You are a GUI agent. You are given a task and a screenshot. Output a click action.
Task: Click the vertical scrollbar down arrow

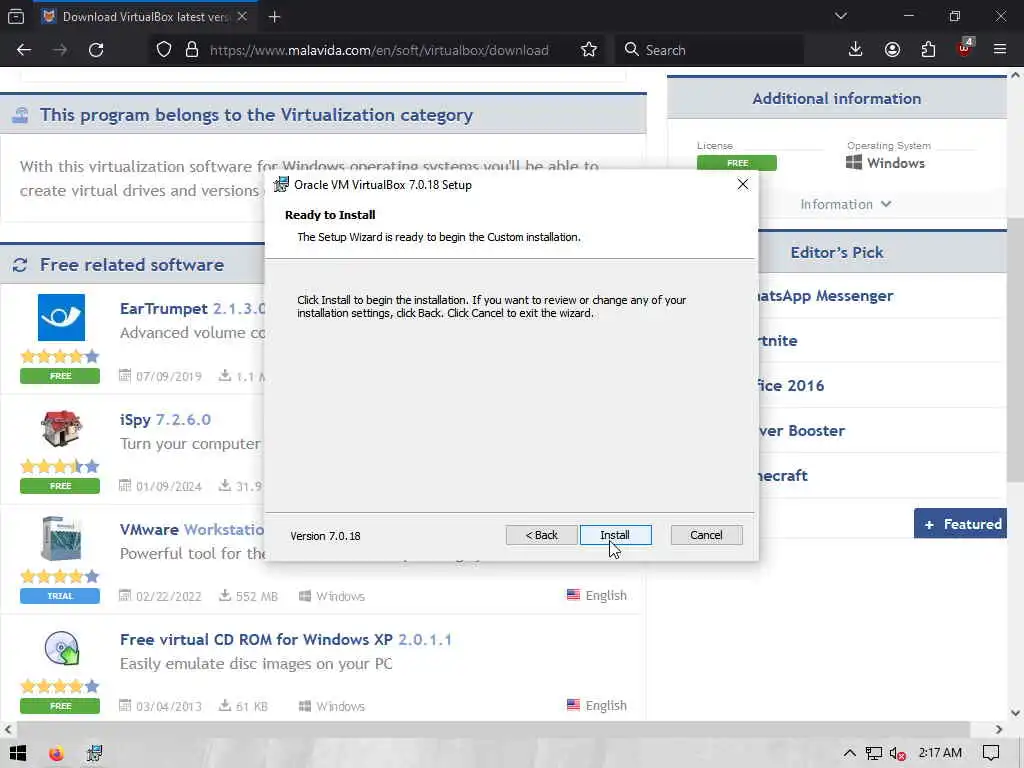(x=1015, y=712)
